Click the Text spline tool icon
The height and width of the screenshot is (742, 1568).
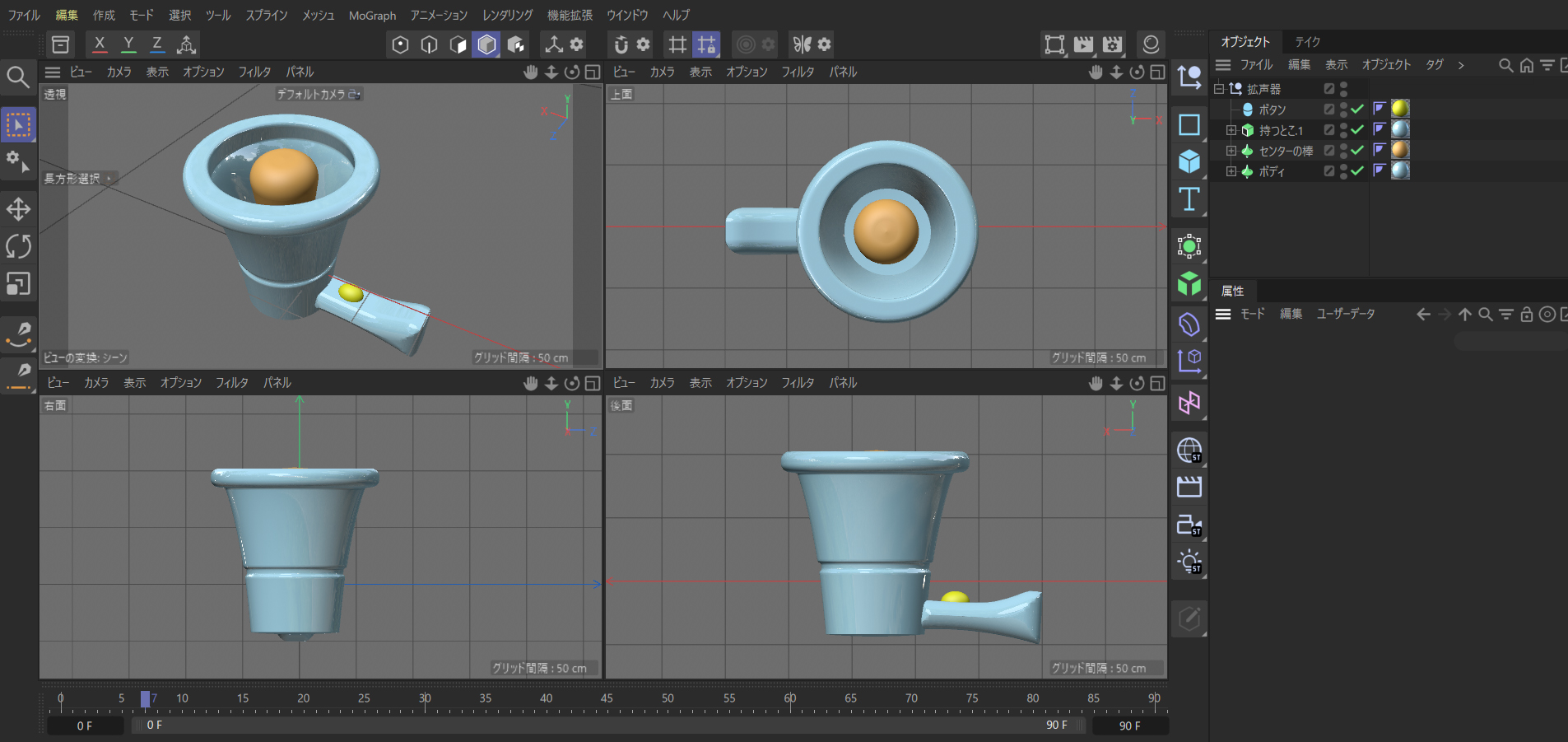click(x=1189, y=199)
